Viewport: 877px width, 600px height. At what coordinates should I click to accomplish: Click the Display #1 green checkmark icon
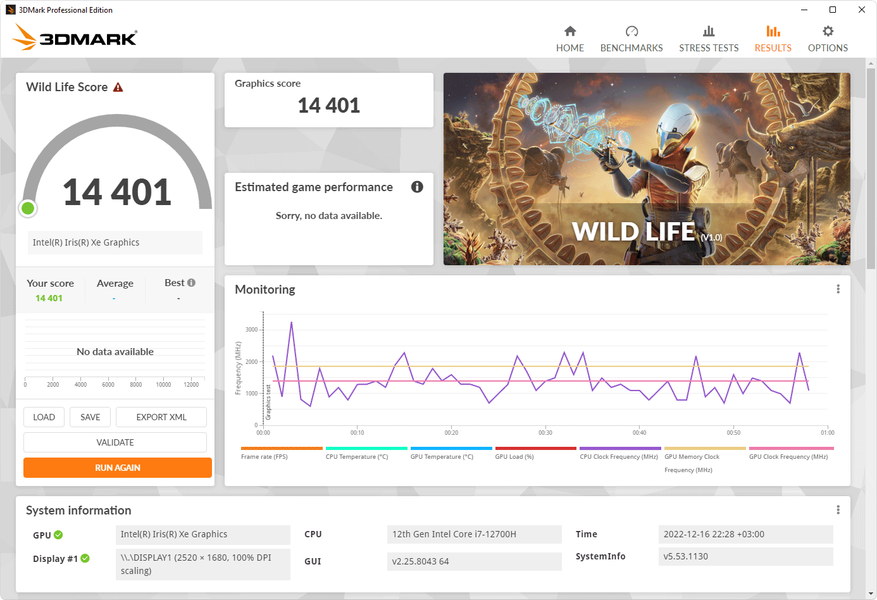(85, 558)
